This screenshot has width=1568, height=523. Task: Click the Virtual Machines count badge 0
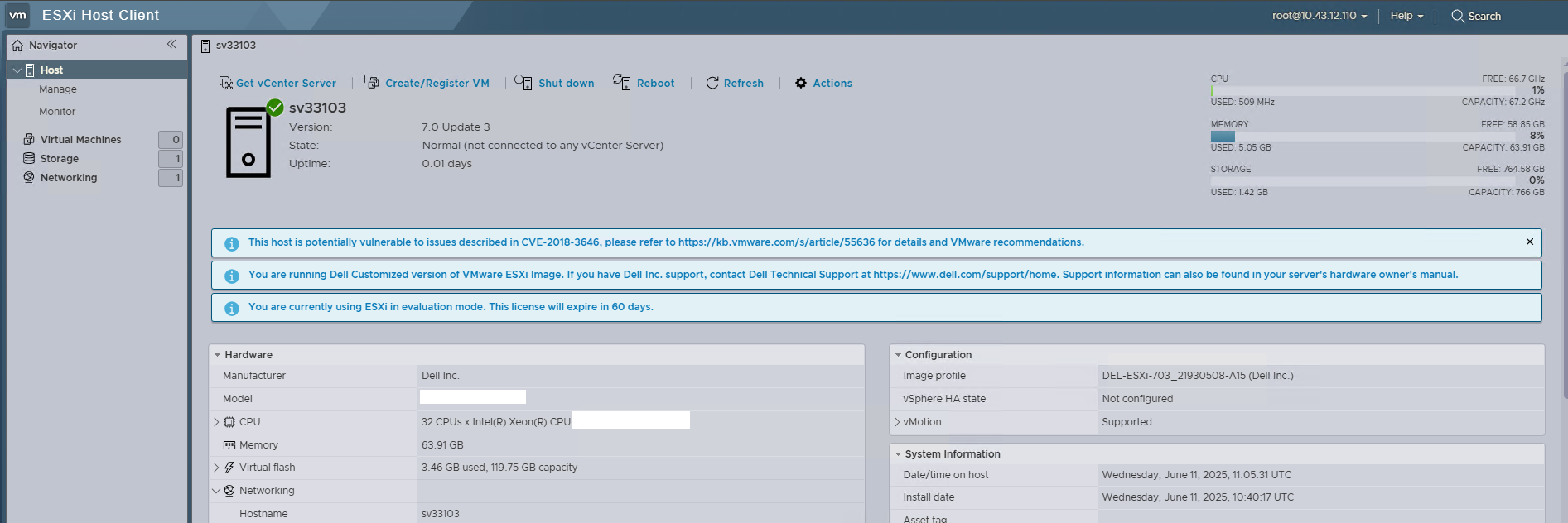click(171, 140)
